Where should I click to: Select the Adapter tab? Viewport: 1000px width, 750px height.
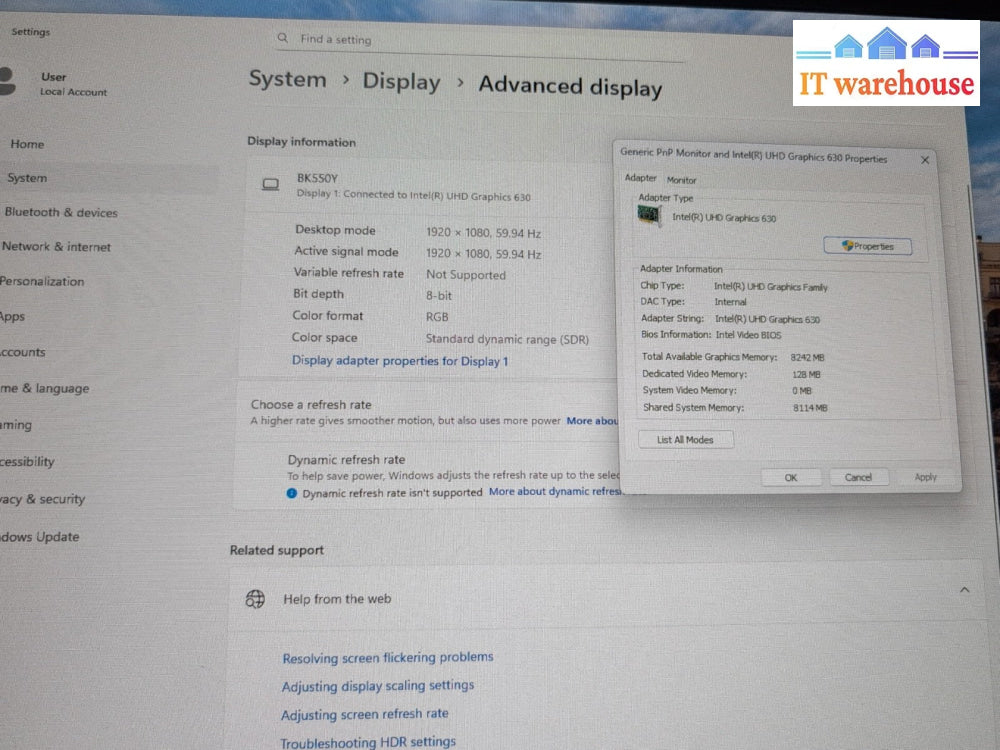point(640,178)
